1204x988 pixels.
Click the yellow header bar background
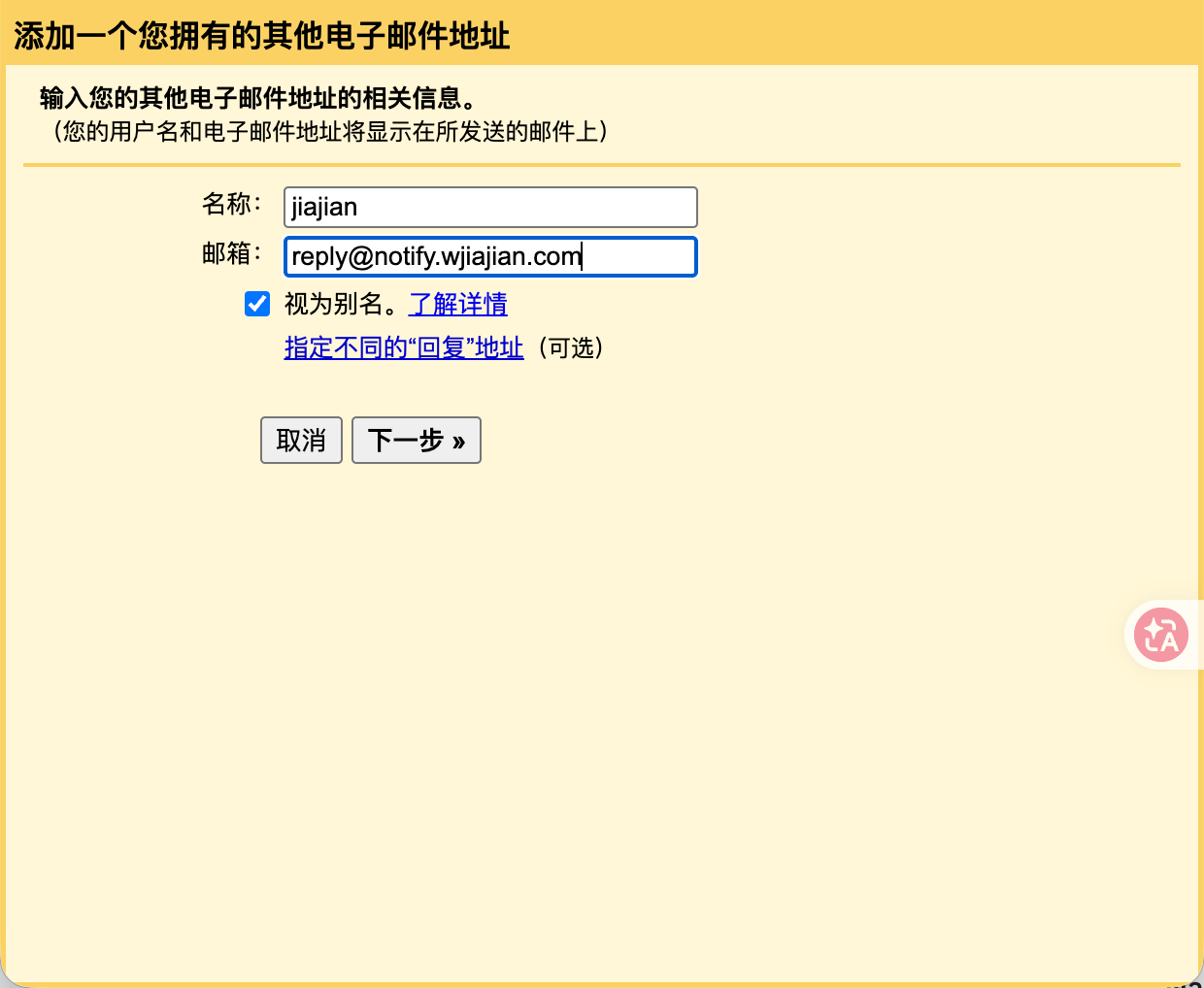pyautogui.click(x=854, y=34)
